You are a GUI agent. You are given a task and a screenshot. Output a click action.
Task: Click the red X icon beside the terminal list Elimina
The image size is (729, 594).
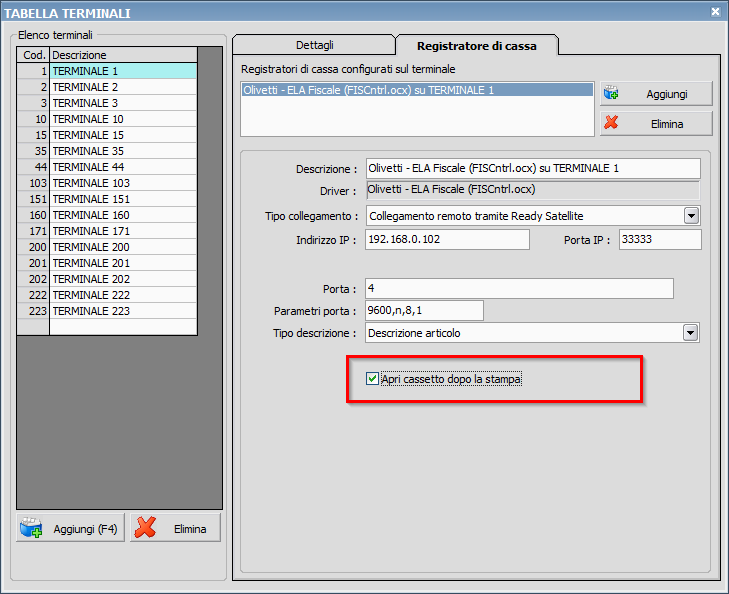tap(145, 528)
